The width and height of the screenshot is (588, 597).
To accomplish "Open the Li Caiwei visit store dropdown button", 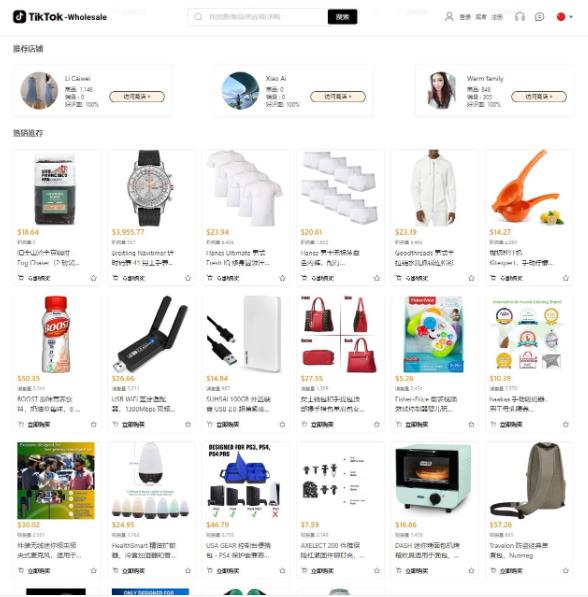I will pos(137,97).
